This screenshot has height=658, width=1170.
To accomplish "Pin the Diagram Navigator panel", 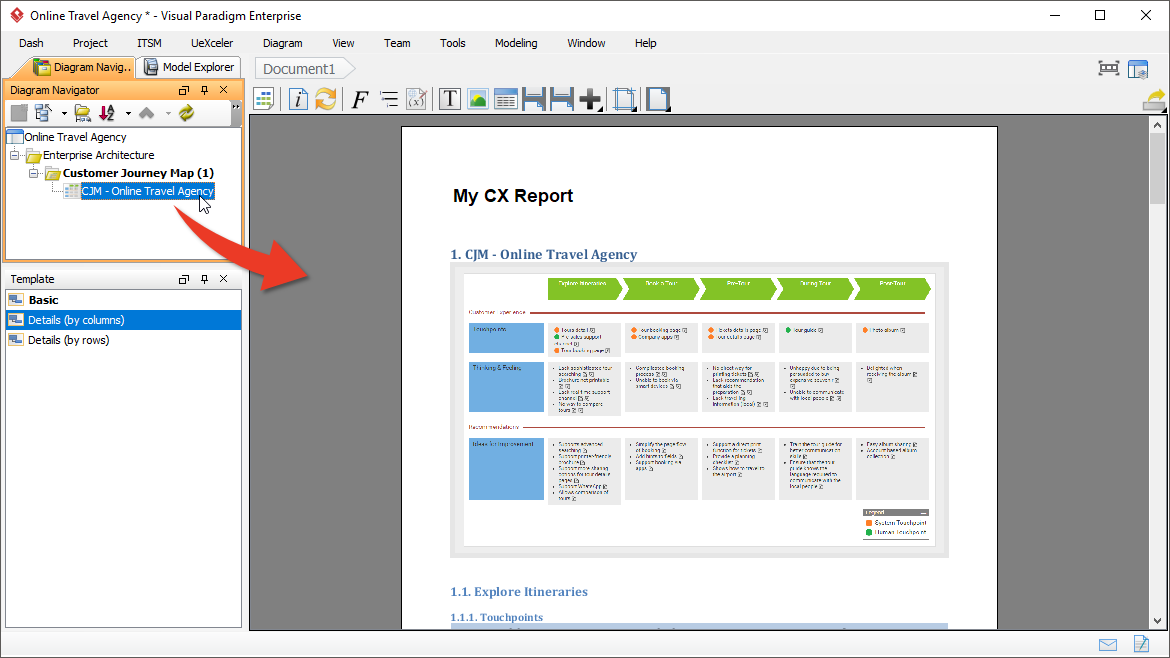I will 204,90.
